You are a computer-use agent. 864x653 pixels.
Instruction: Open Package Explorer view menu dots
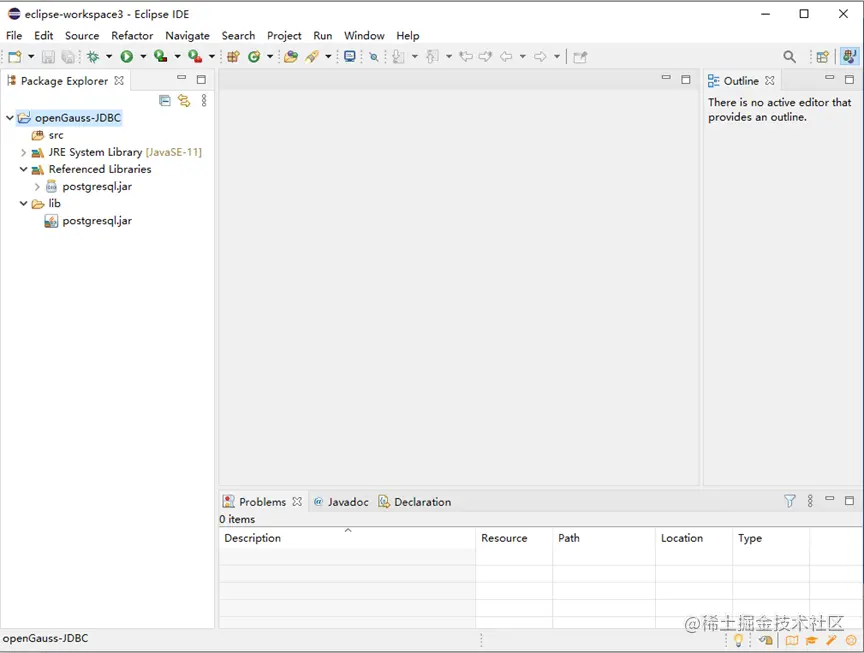tap(204, 100)
